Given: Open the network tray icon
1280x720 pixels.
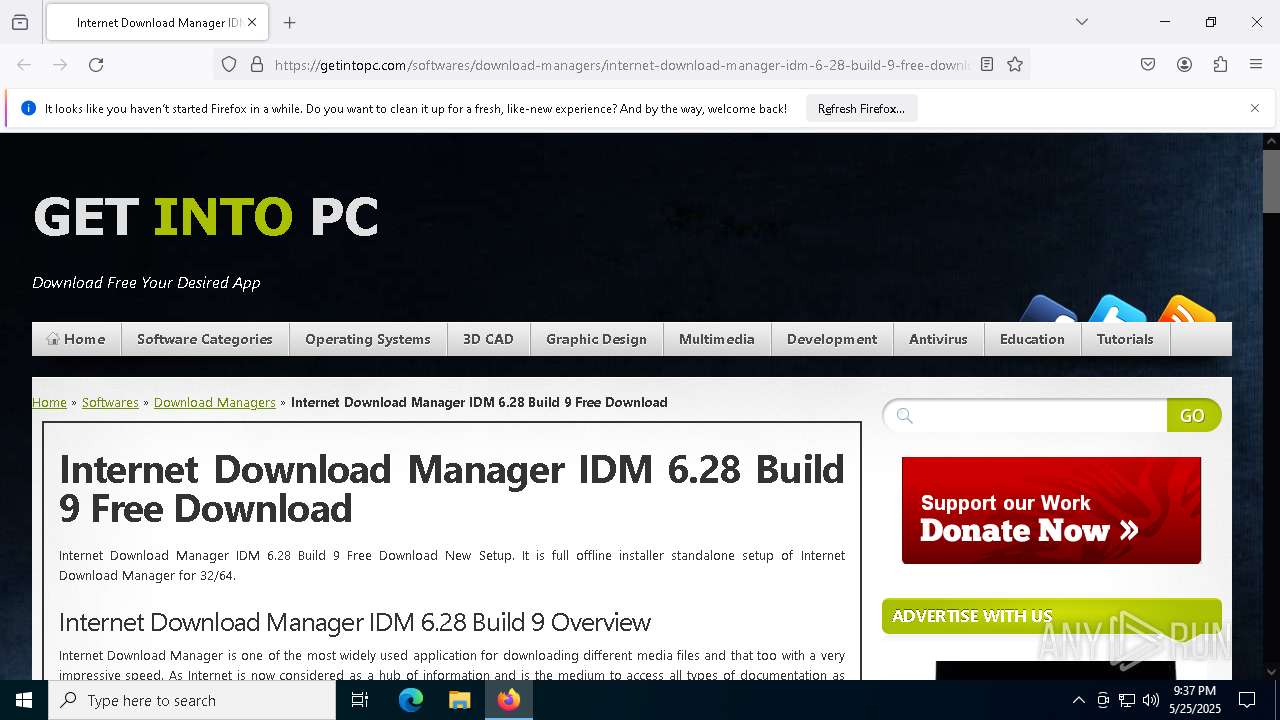Looking at the screenshot, I should click(1127, 700).
